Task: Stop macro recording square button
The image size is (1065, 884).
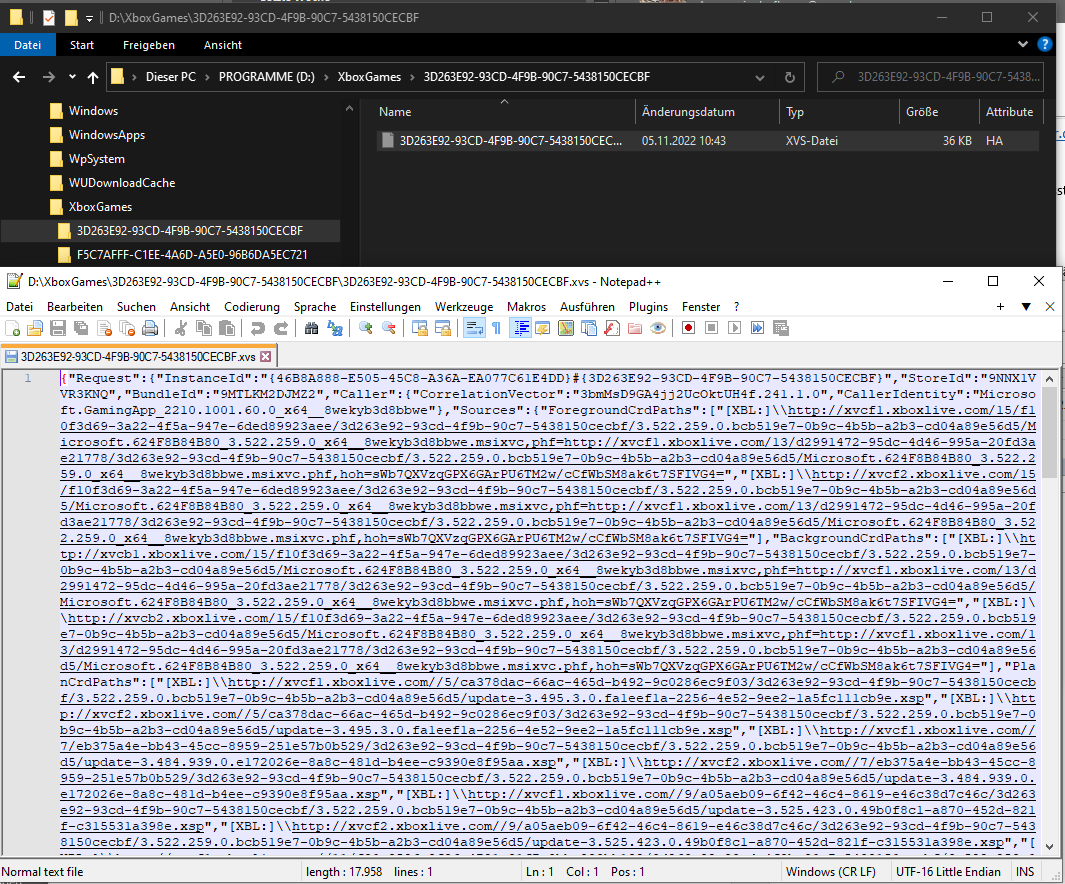Action: pos(711,329)
